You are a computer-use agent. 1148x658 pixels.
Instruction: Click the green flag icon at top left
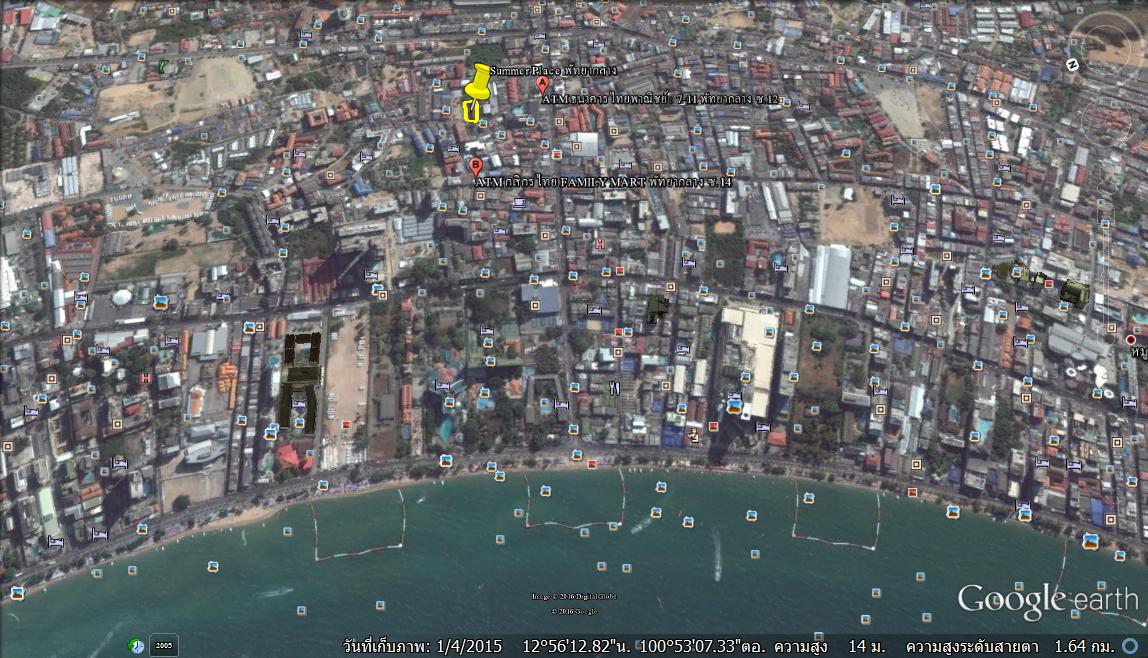click(162, 67)
